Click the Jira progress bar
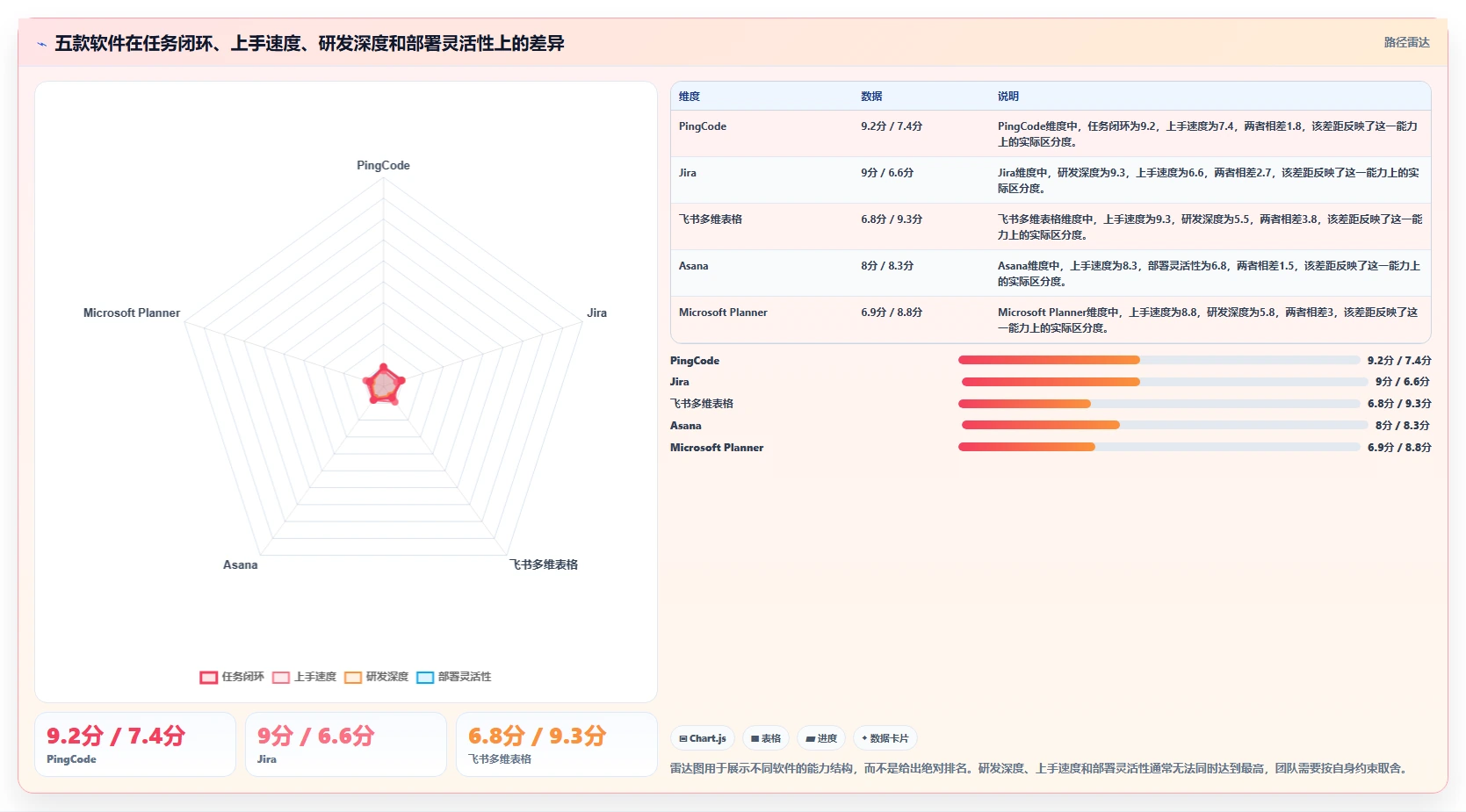 1165,382
